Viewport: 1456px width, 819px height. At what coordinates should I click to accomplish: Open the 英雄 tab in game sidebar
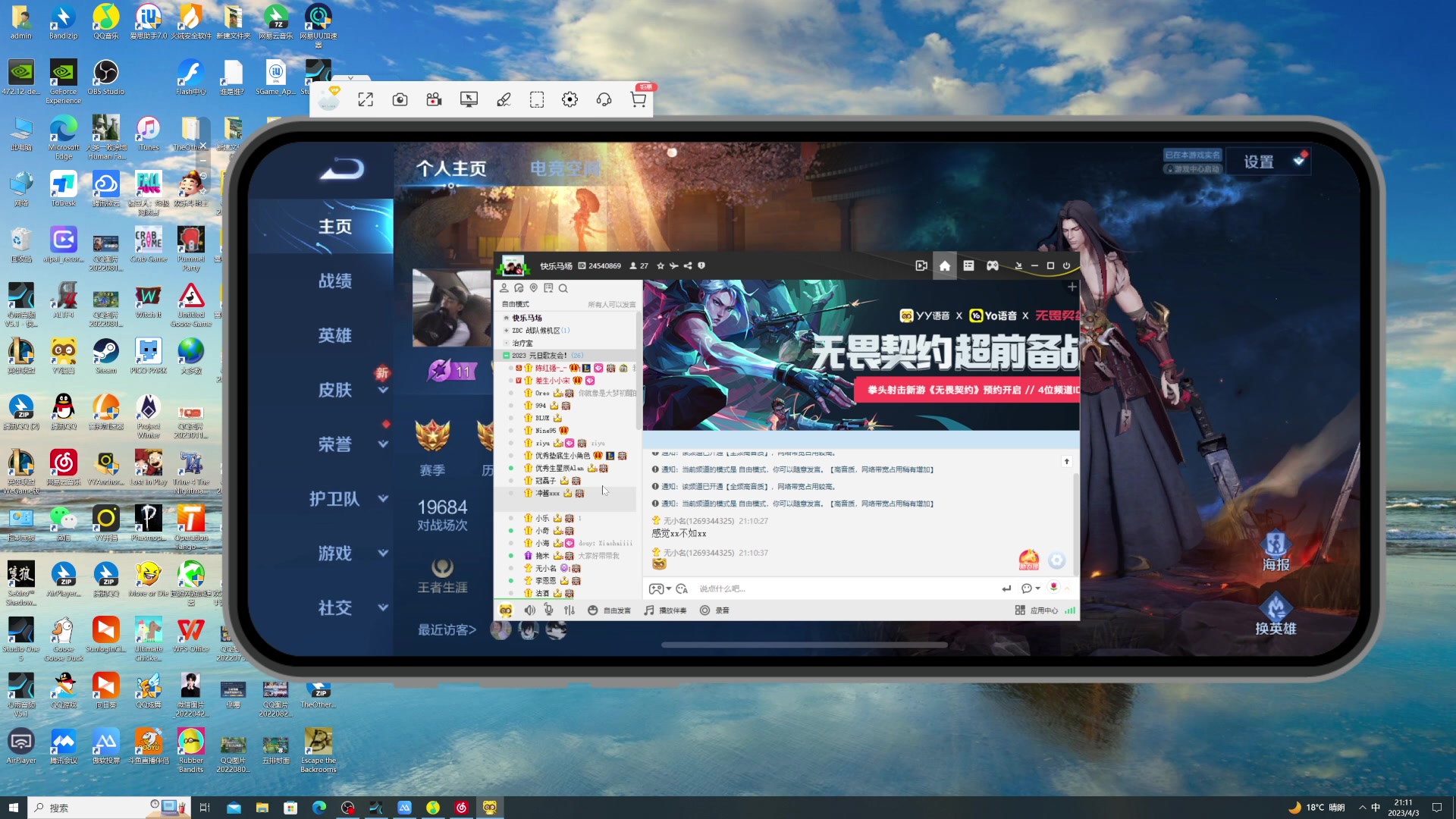coord(334,335)
